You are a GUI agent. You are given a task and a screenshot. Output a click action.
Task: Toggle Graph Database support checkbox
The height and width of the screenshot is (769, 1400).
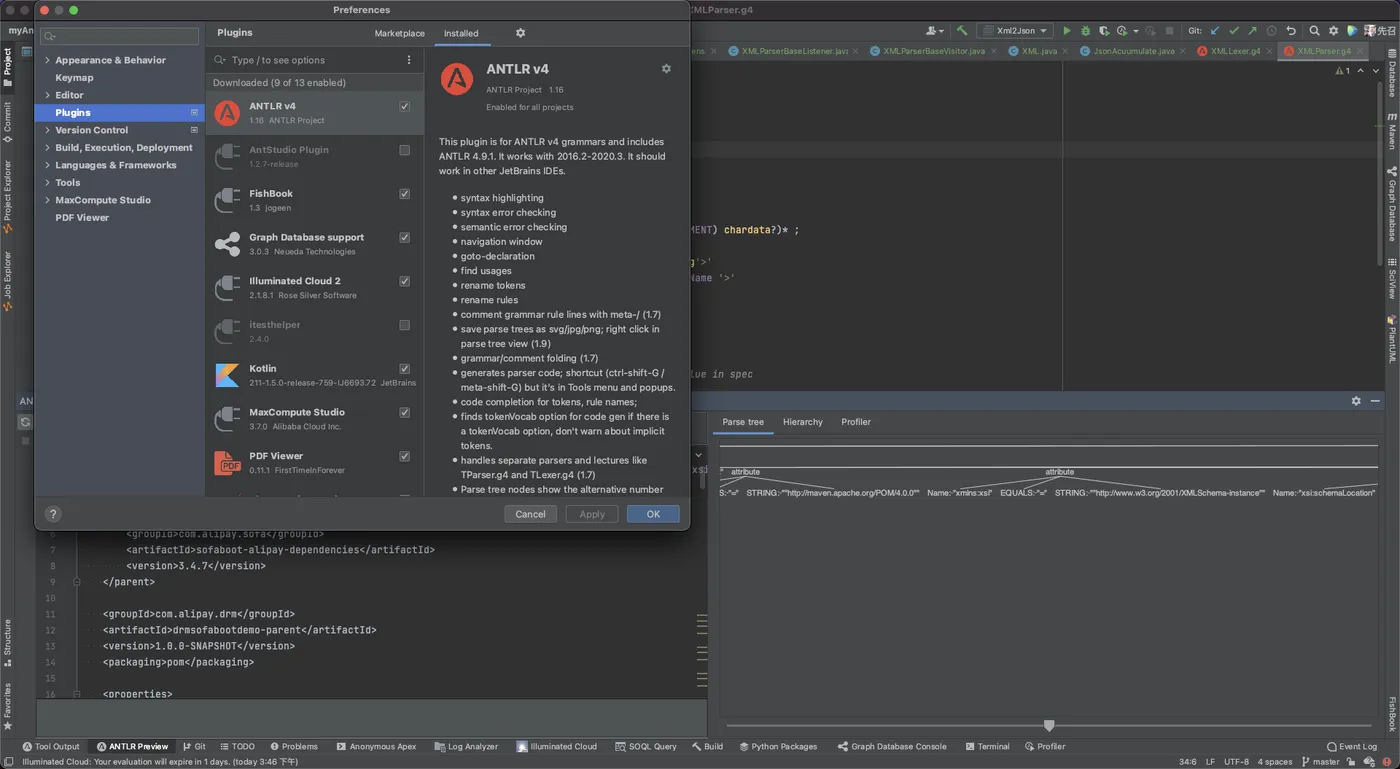click(x=404, y=238)
